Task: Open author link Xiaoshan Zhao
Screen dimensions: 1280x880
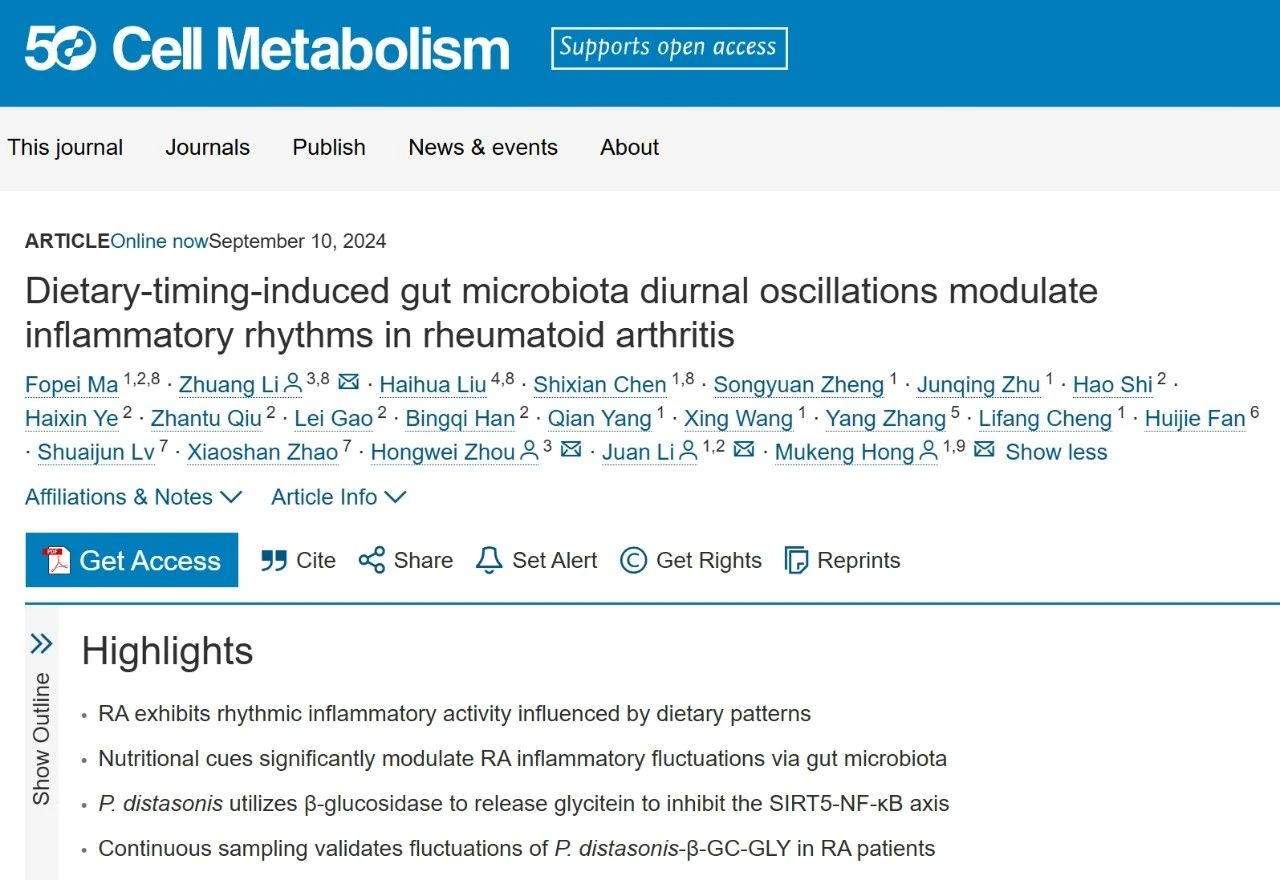Action: coord(263,452)
